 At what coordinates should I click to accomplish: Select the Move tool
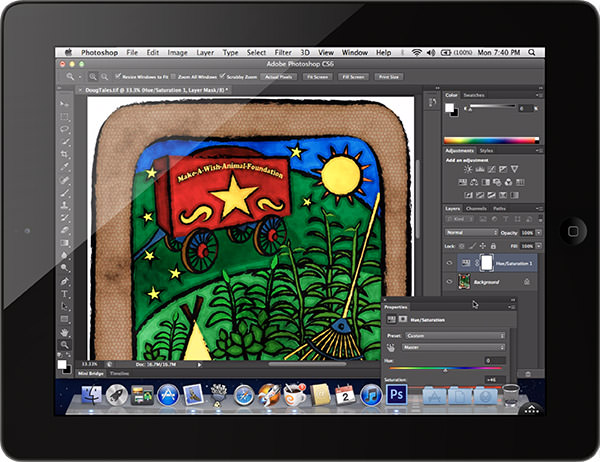[x=64, y=104]
